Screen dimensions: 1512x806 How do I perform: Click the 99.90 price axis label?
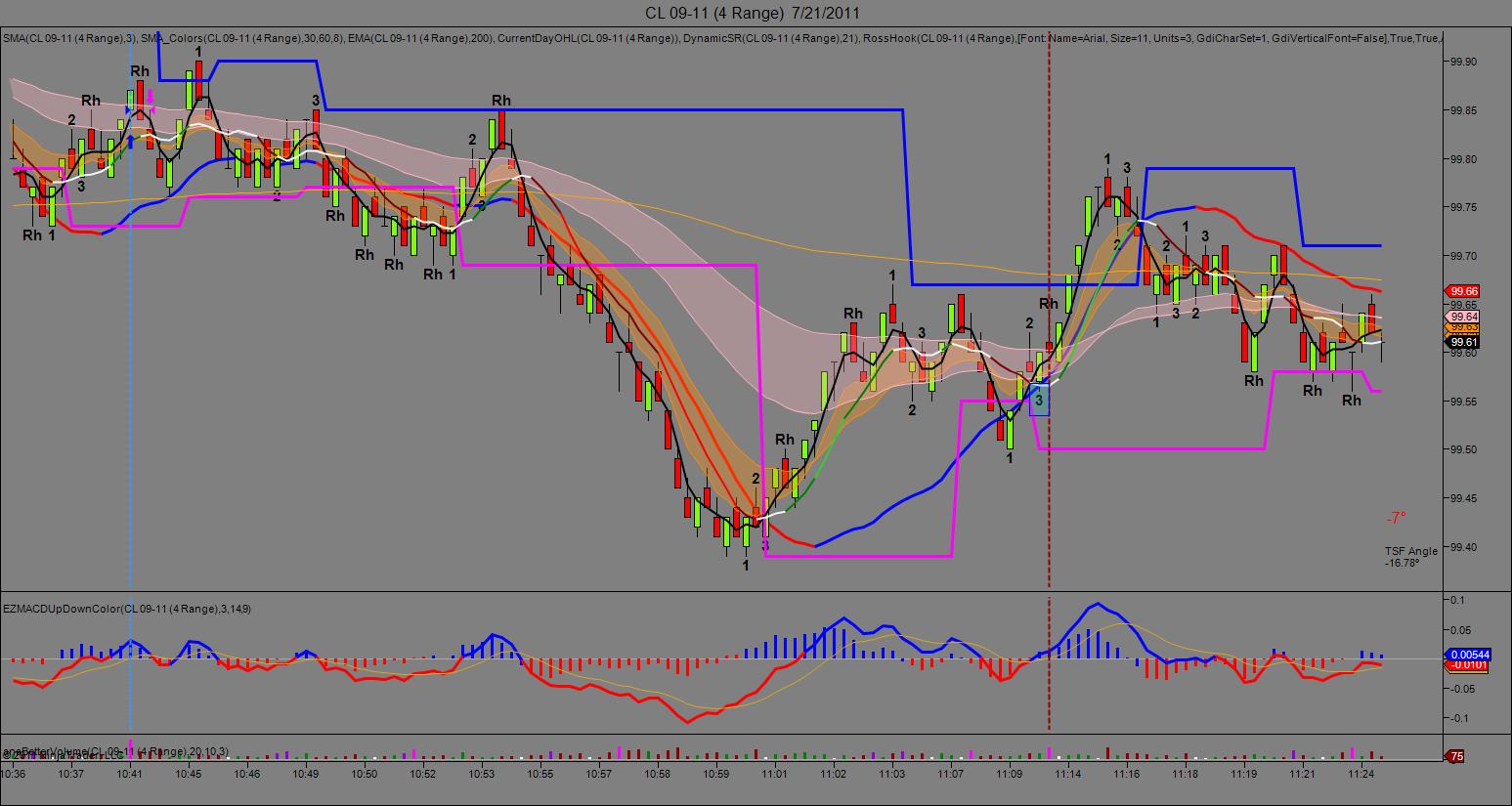(x=1463, y=62)
